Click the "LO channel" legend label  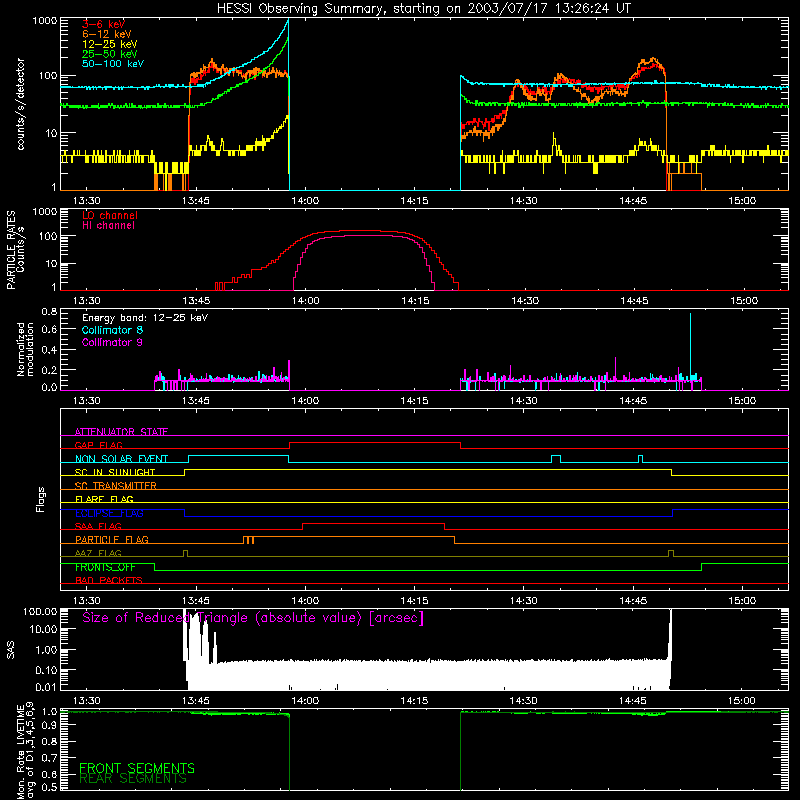[110, 215]
